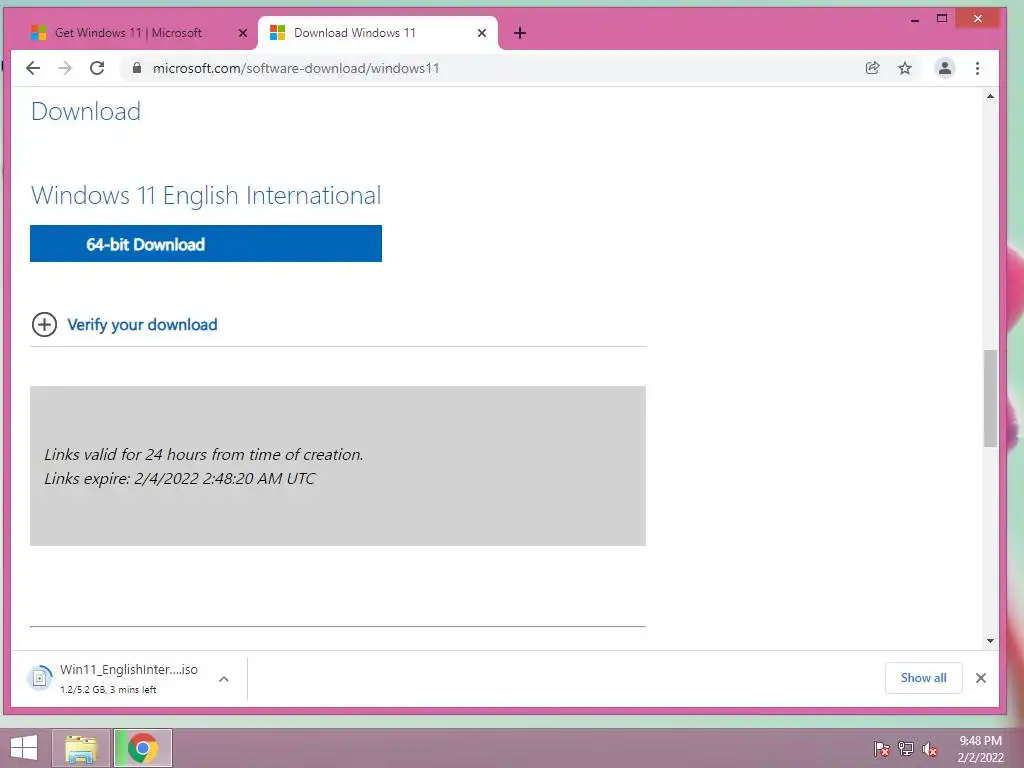Screen dimensions: 1024x768
Task: Click the network tray icon
Action: point(906,748)
